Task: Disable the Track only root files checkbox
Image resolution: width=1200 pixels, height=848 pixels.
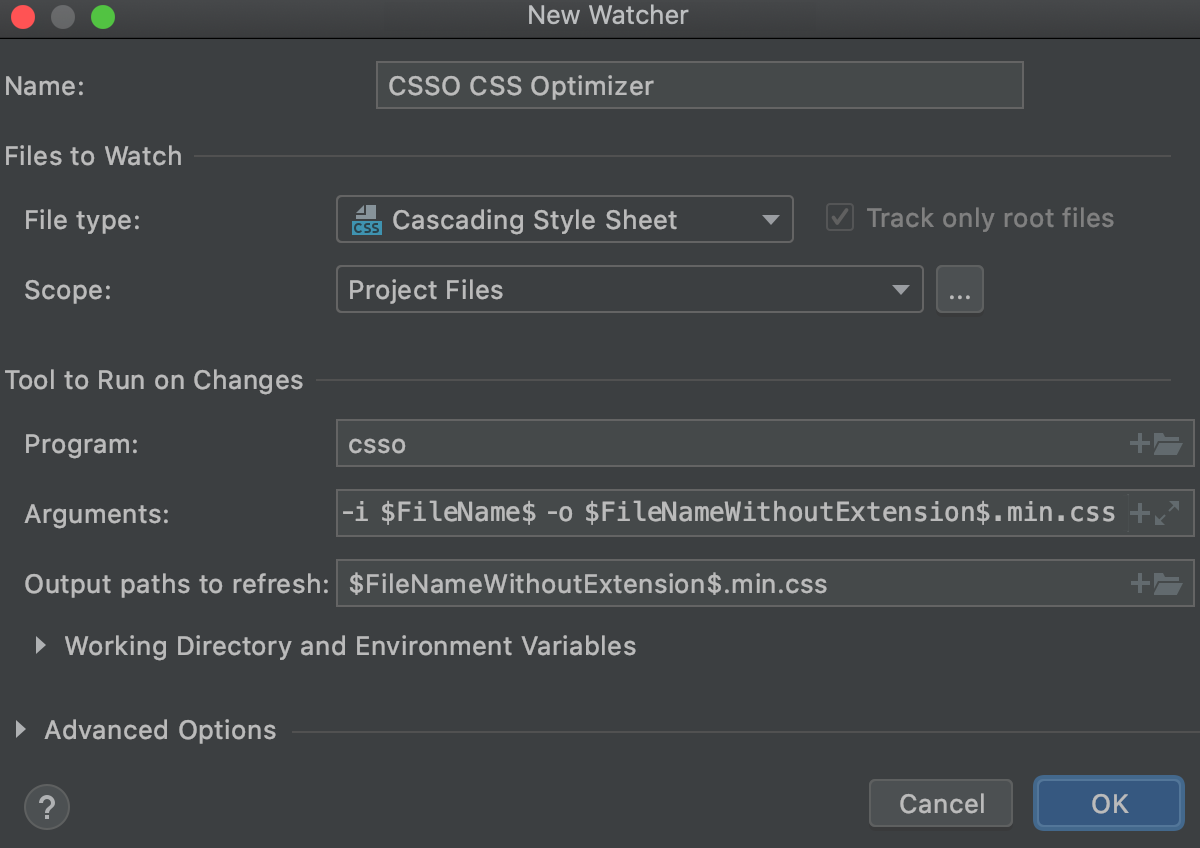Action: [x=838, y=217]
